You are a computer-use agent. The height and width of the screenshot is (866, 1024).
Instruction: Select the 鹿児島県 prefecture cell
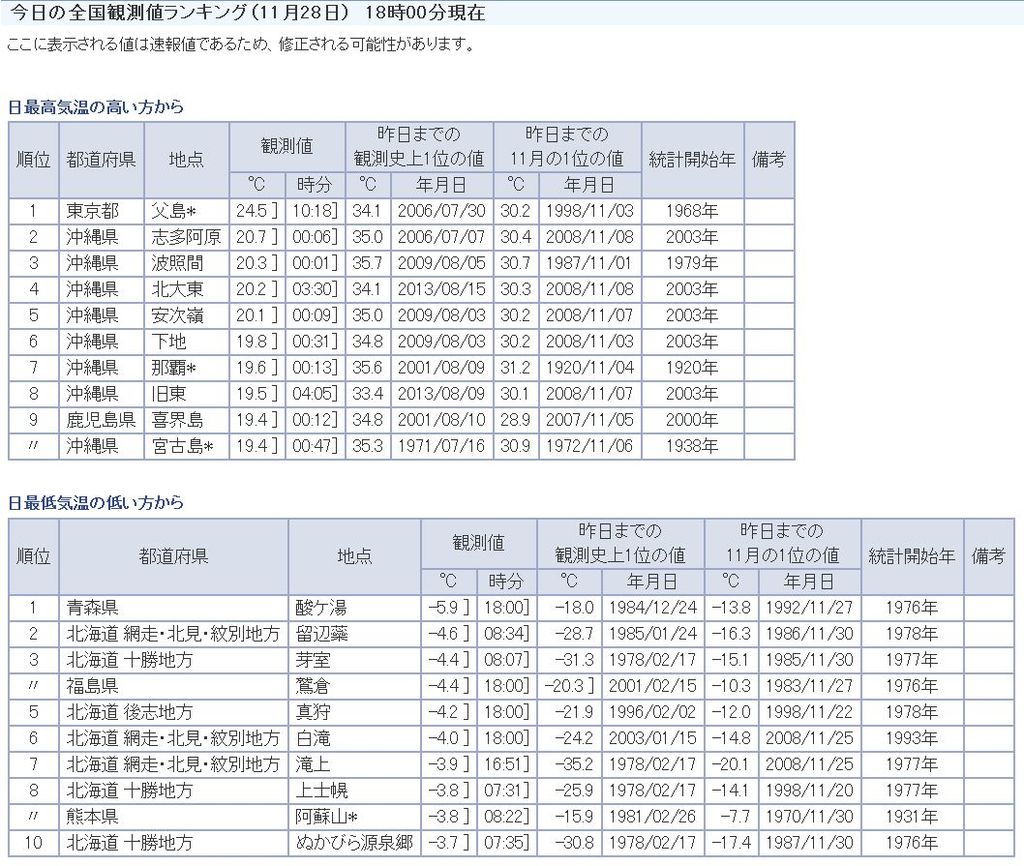[x=101, y=420]
